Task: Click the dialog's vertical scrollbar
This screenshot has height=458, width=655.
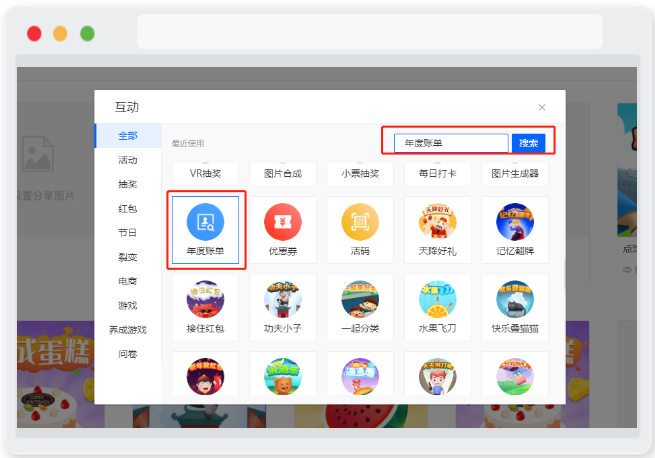Action: (x=564, y=274)
